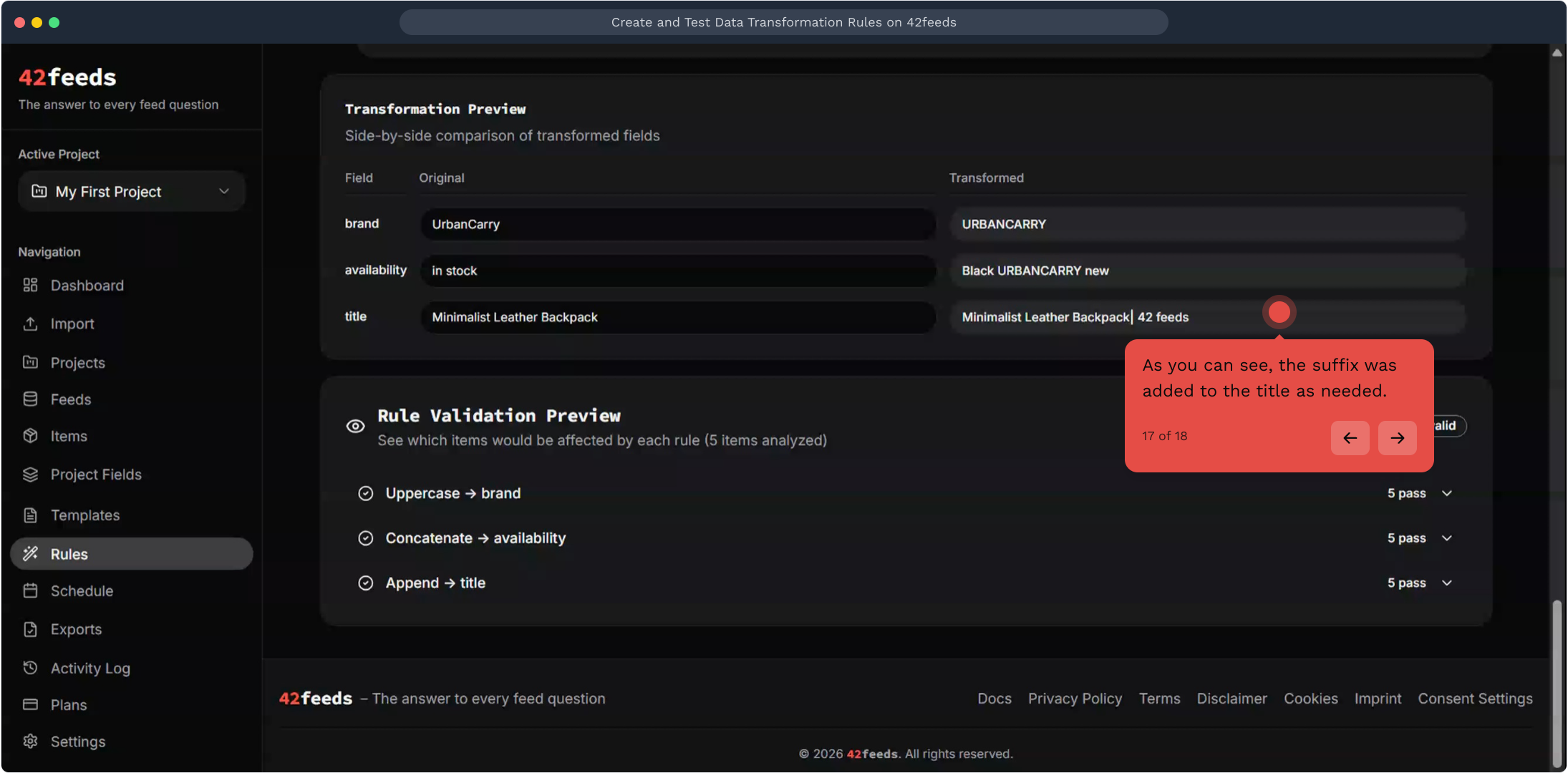Click the Schedule calendar icon
Screen dimensions: 1568x773
click(30, 591)
